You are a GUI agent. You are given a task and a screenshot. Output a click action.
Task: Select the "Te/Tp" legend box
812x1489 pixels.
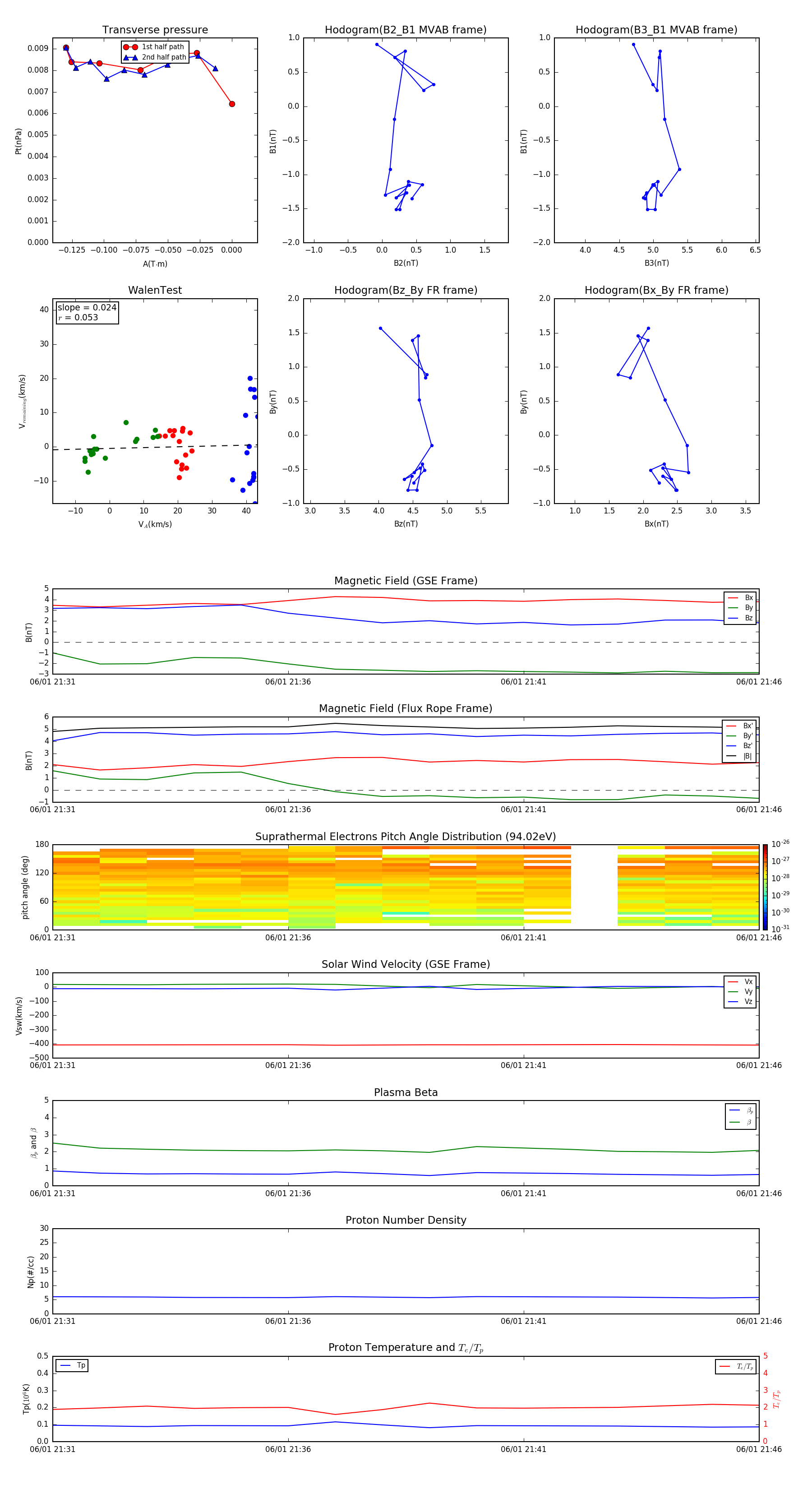(736, 1366)
